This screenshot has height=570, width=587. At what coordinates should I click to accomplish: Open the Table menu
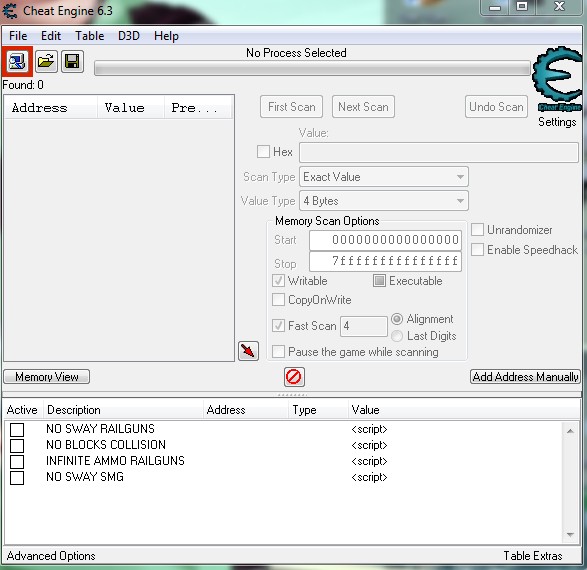coord(89,36)
